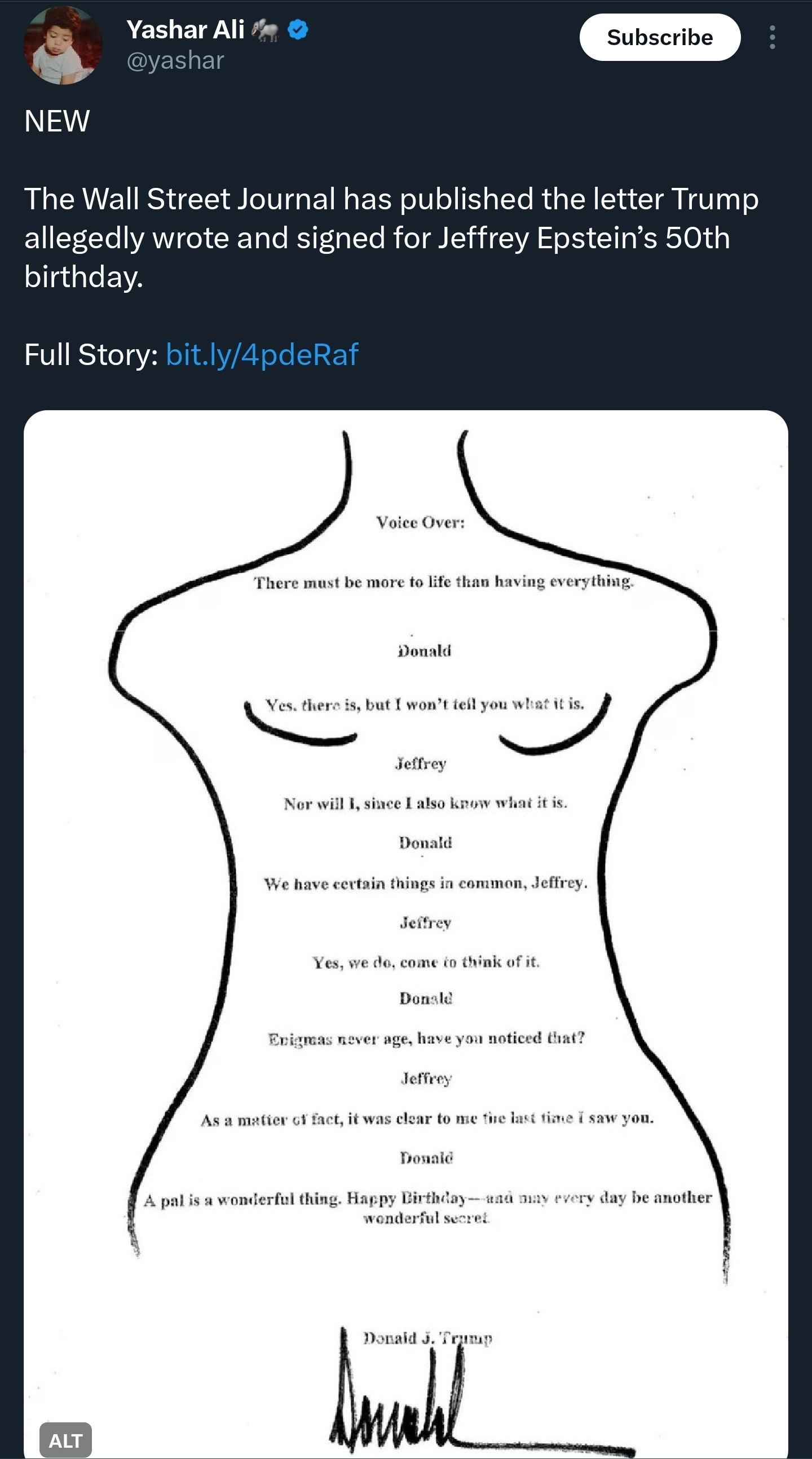Screen dimensions: 812x1459
Task: Click the "Enigmas never age" line
Action: pos(426,1039)
